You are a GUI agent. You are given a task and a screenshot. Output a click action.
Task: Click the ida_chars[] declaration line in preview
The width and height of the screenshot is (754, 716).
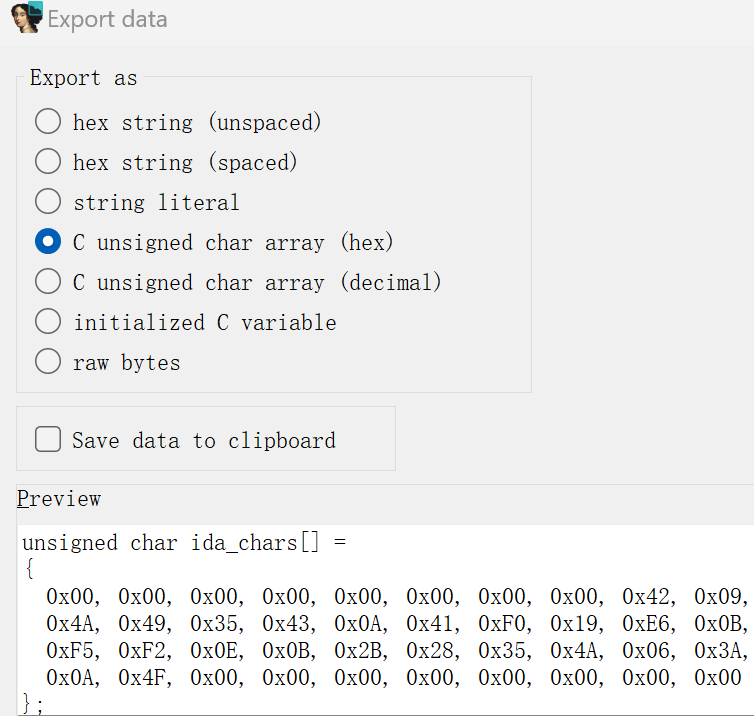tap(184, 544)
